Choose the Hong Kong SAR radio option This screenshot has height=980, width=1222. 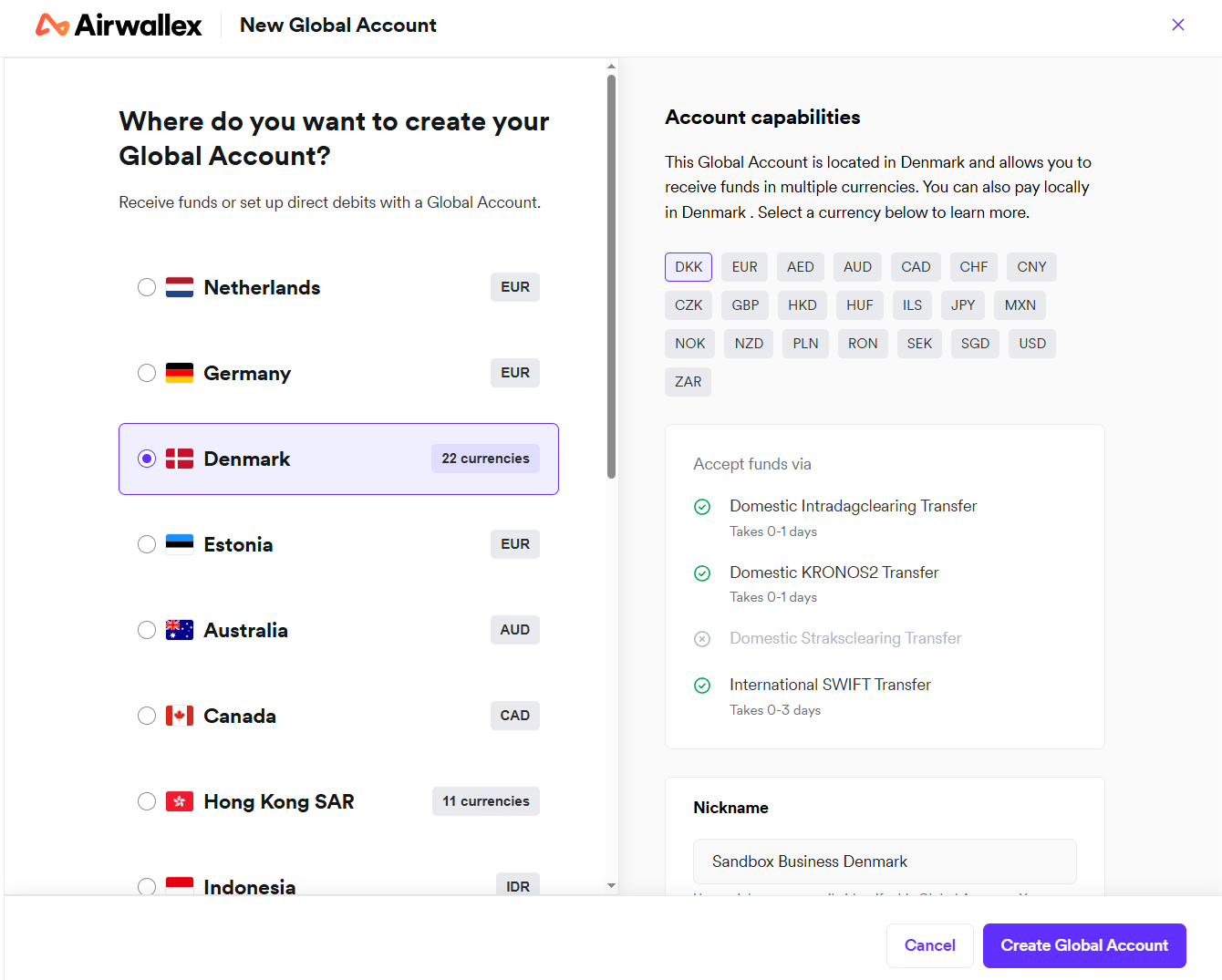(147, 801)
